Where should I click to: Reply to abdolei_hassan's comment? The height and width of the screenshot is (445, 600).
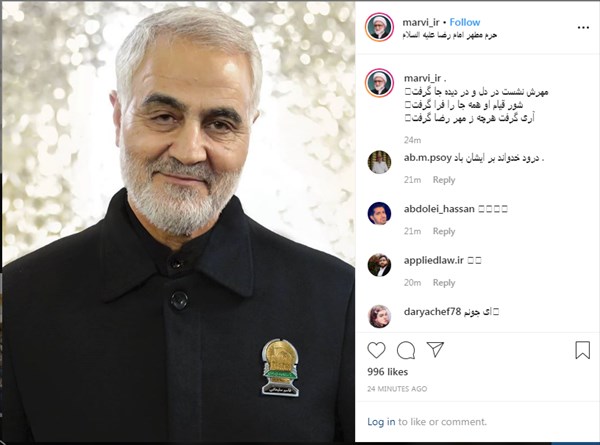click(x=444, y=231)
